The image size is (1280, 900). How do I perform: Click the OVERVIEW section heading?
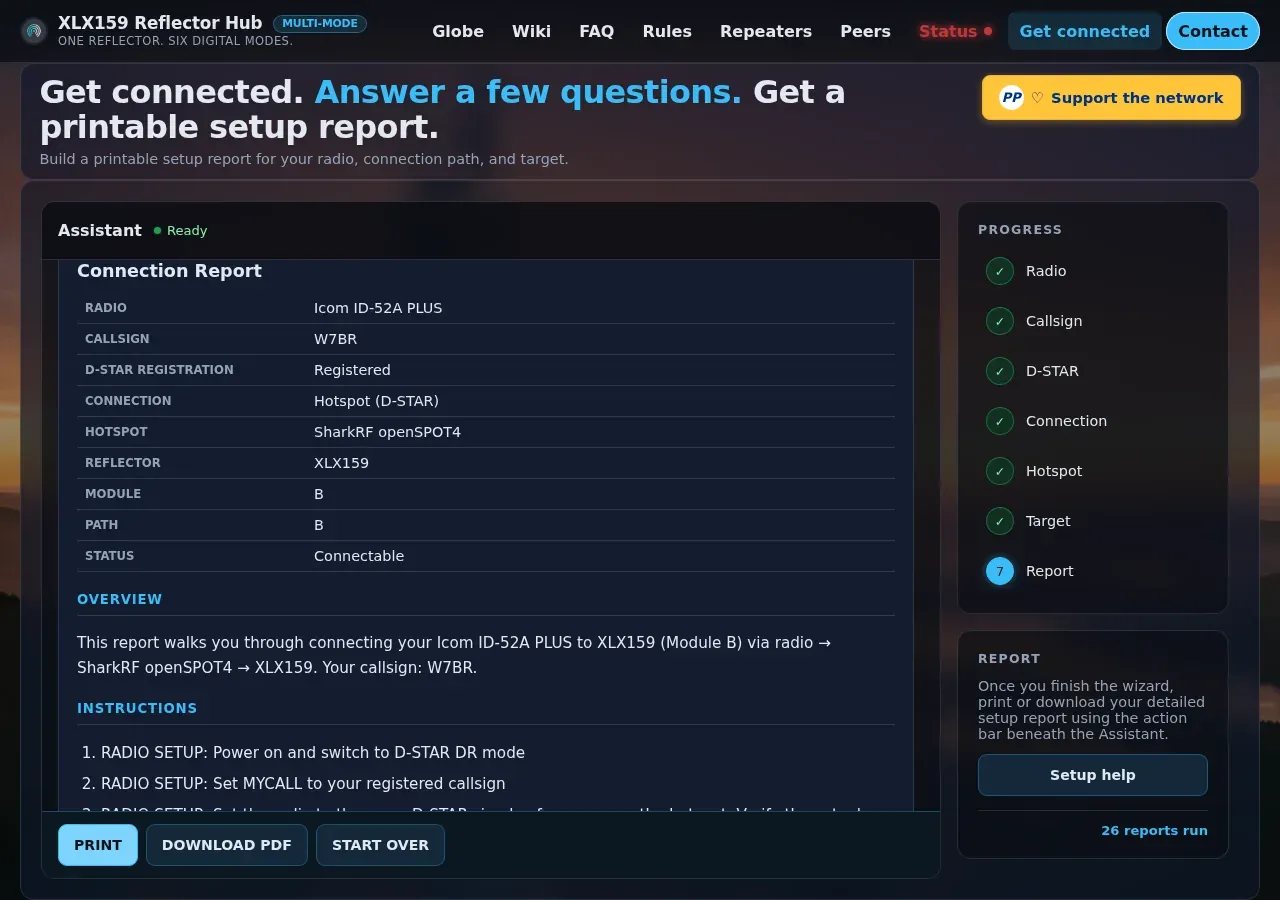(119, 599)
